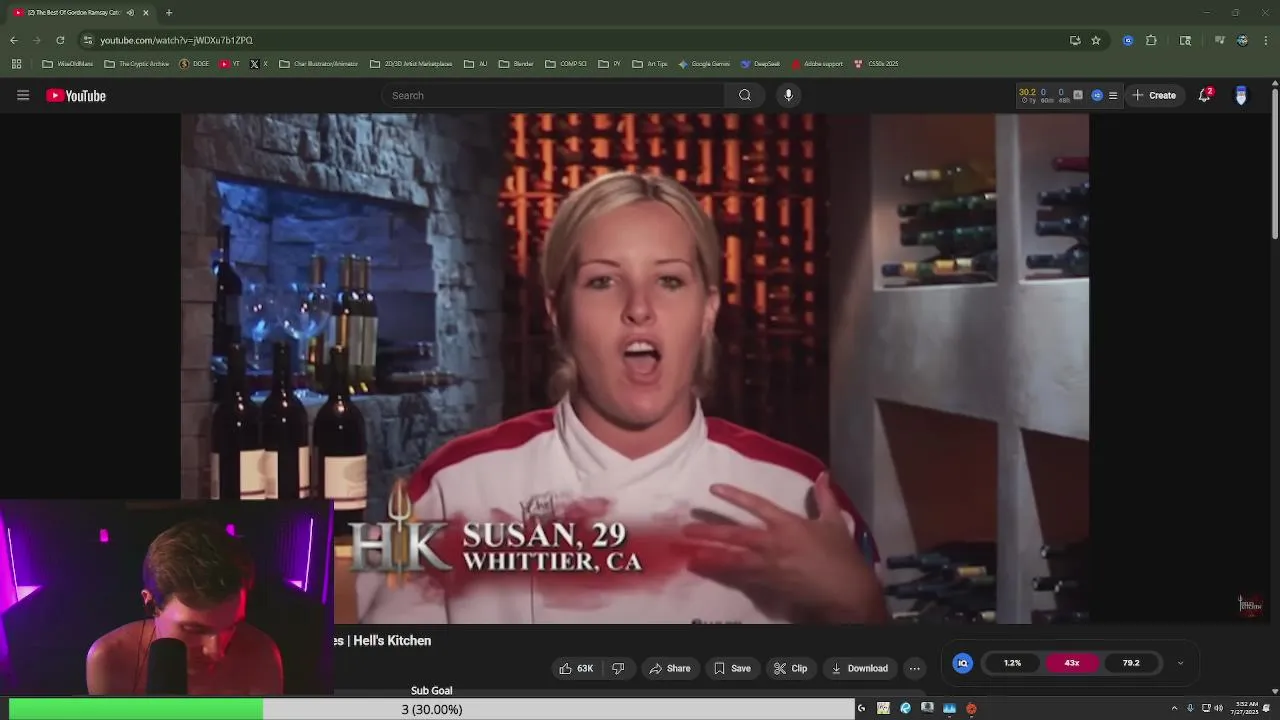Click the 79.2 stat pill
The height and width of the screenshot is (720, 1280).
click(x=1131, y=663)
